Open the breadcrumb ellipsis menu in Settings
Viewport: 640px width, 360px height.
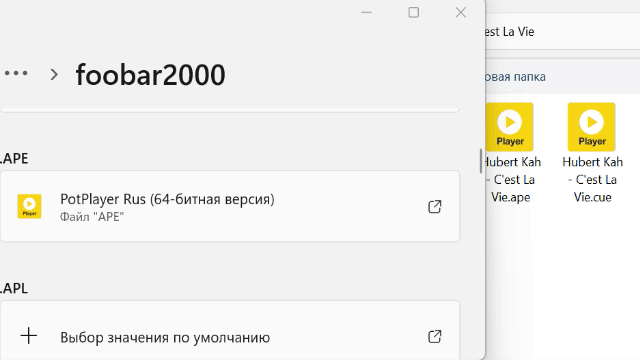[x=16, y=73]
